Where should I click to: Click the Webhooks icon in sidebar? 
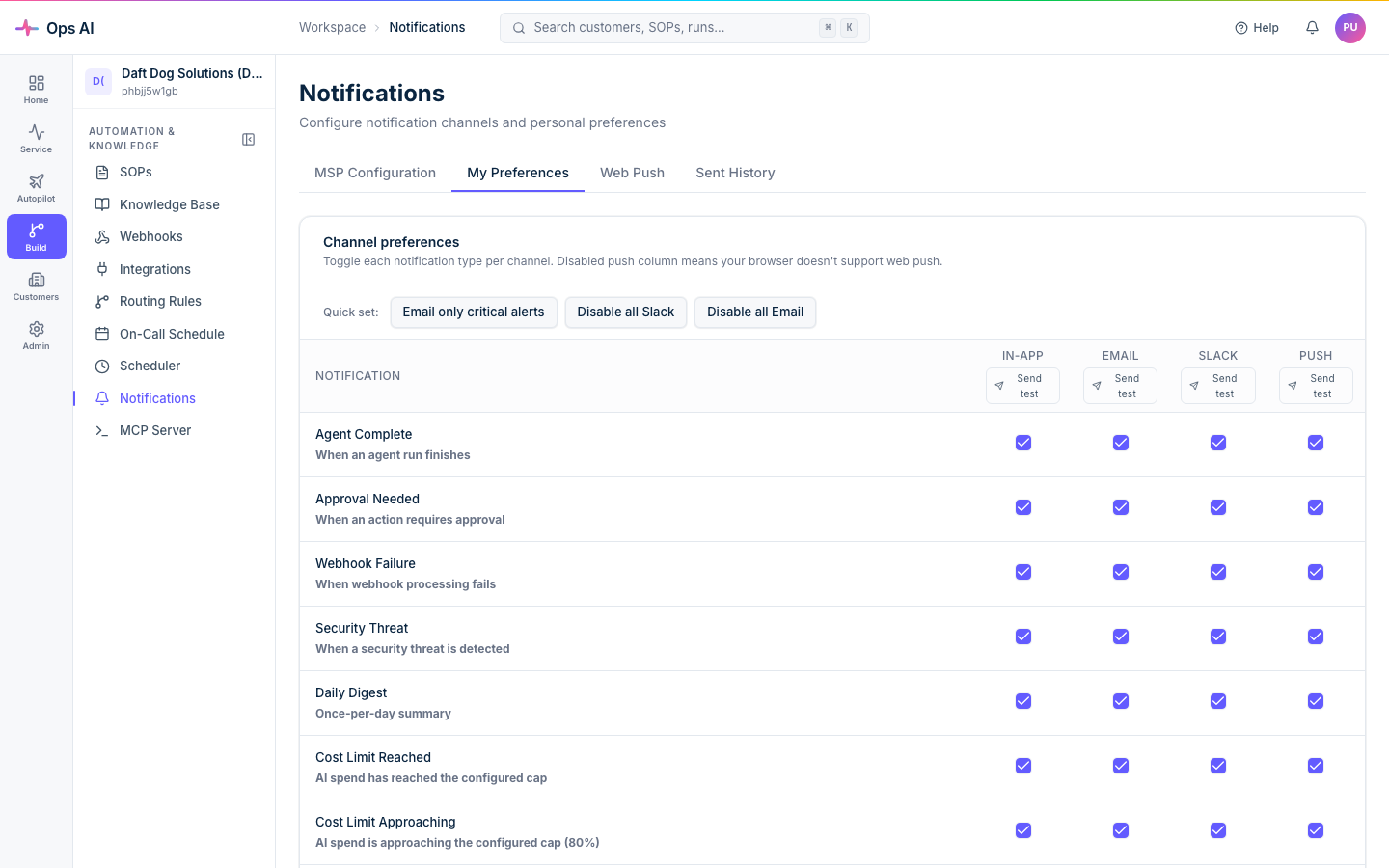coord(102,237)
